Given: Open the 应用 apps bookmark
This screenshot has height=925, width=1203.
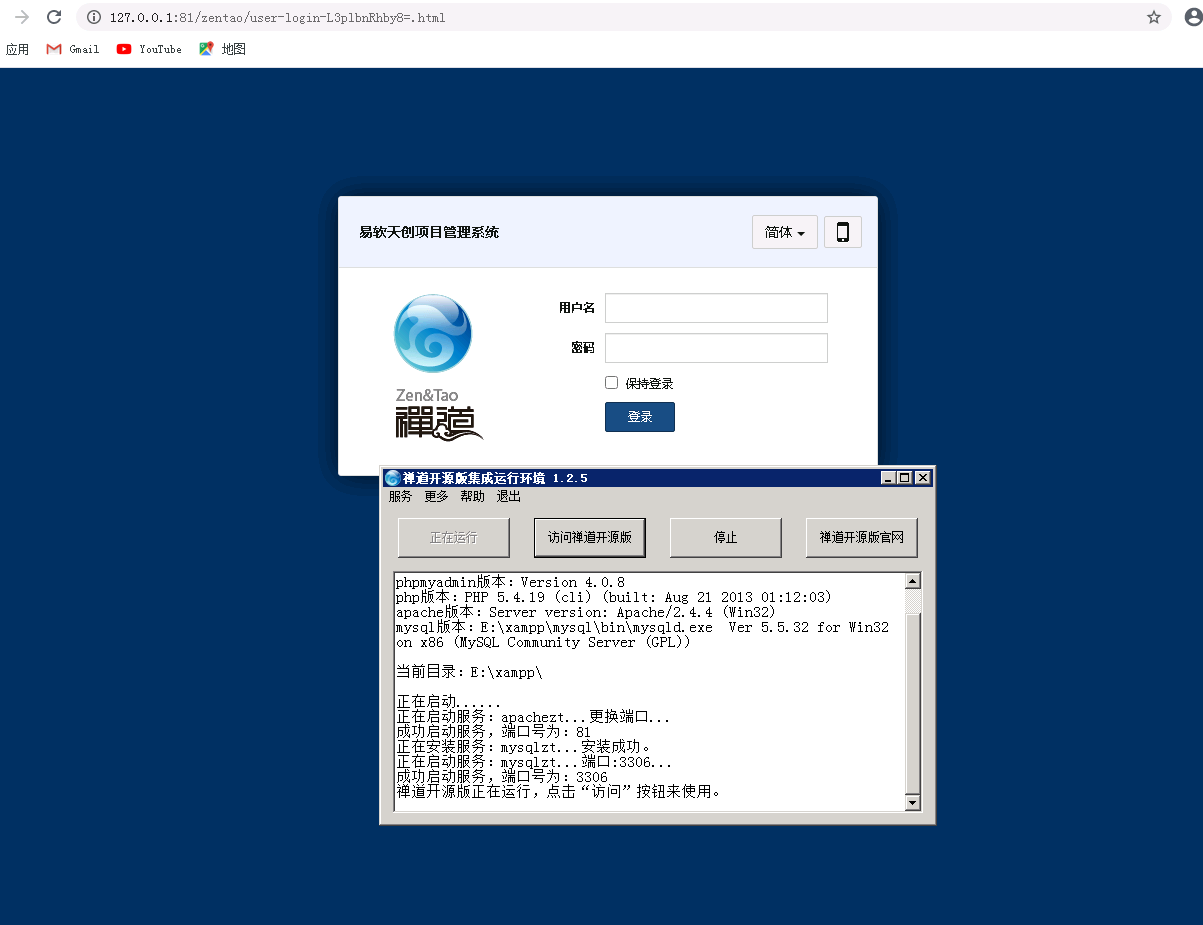Looking at the screenshot, I should click(x=17, y=49).
